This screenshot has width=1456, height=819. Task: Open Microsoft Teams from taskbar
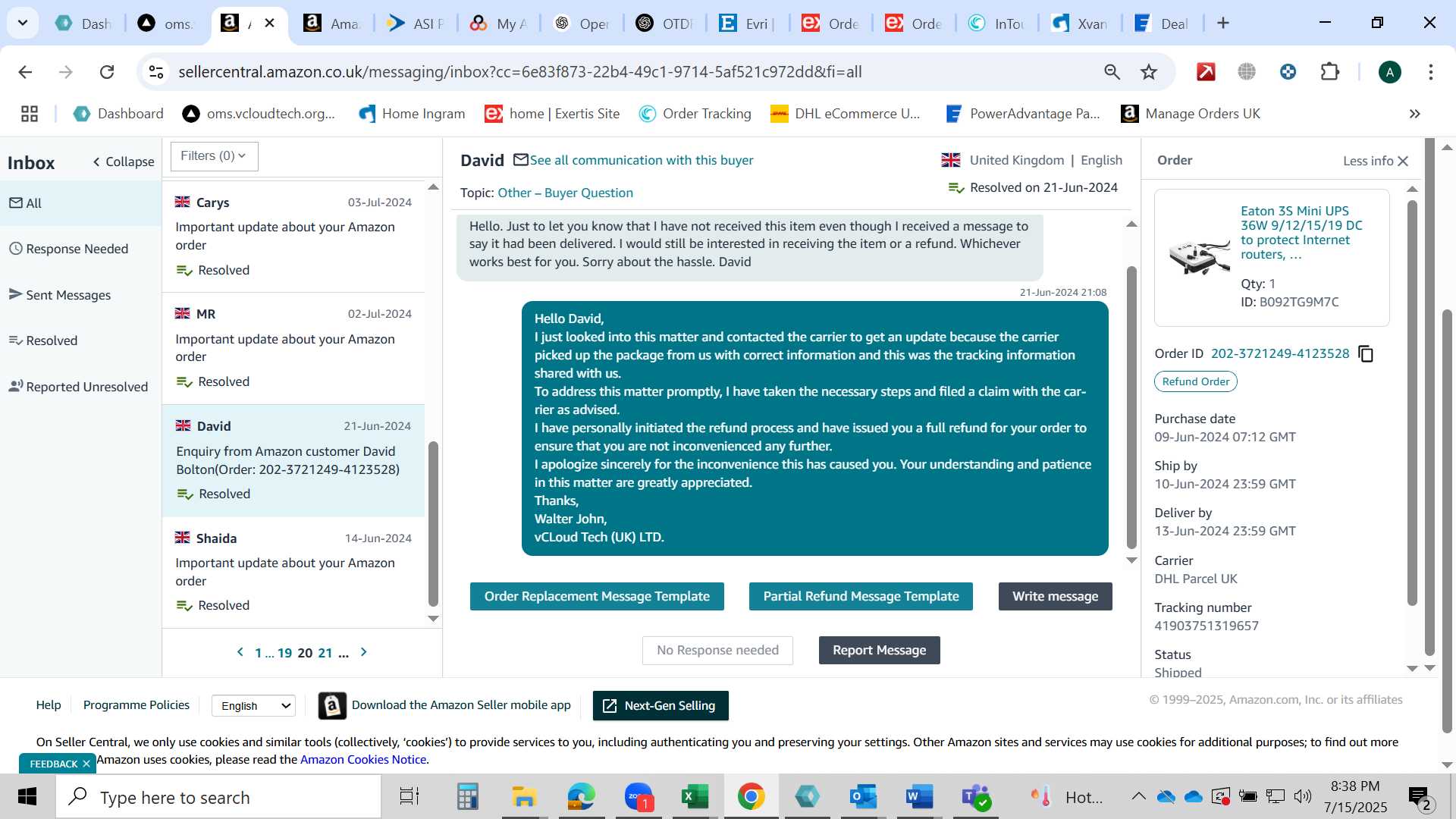[x=975, y=797]
